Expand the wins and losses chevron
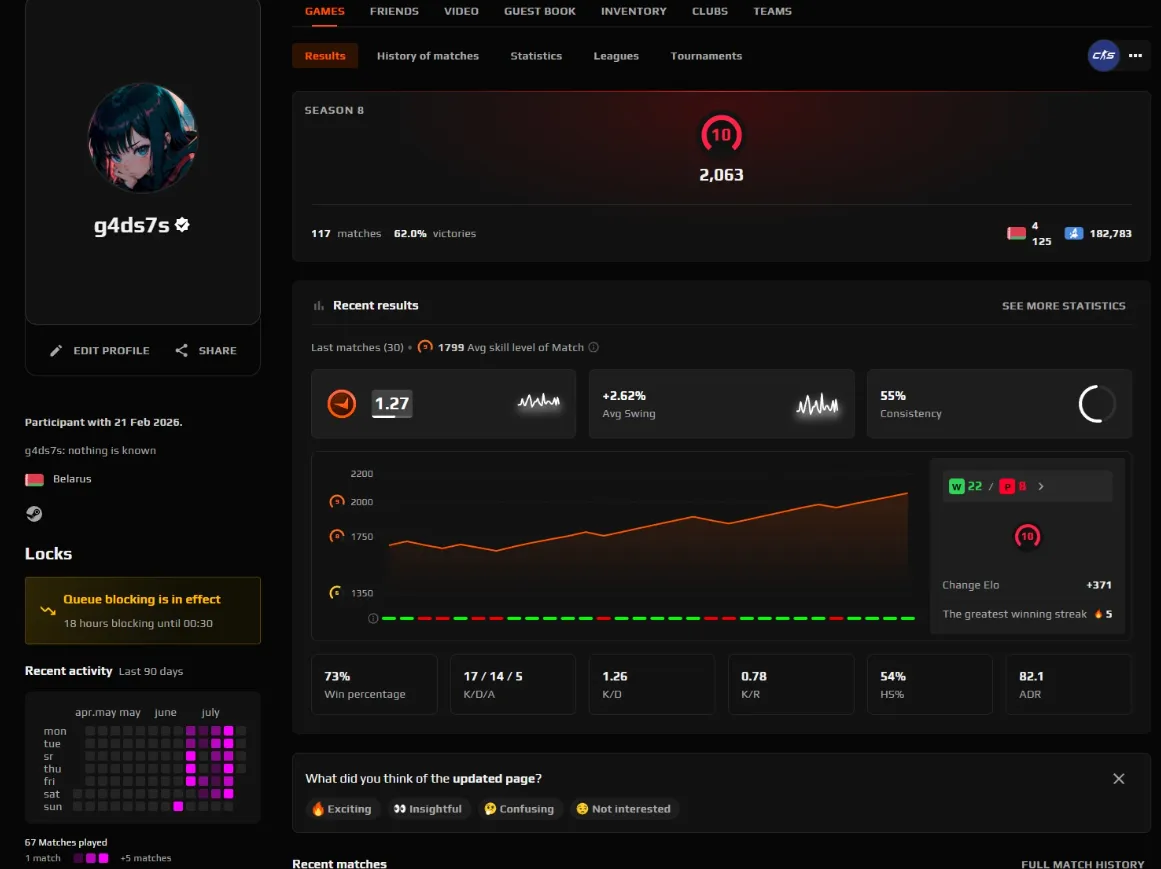Image resolution: width=1161 pixels, height=869 pixels. tap(1041, 486)
